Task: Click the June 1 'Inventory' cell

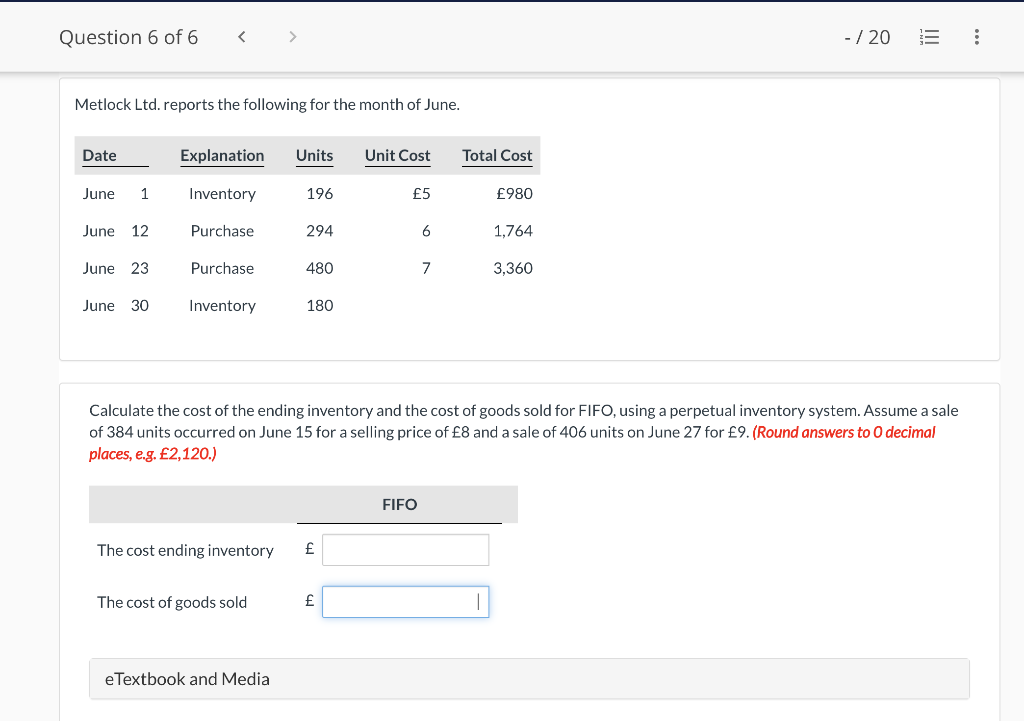Action: pos(222,194)
